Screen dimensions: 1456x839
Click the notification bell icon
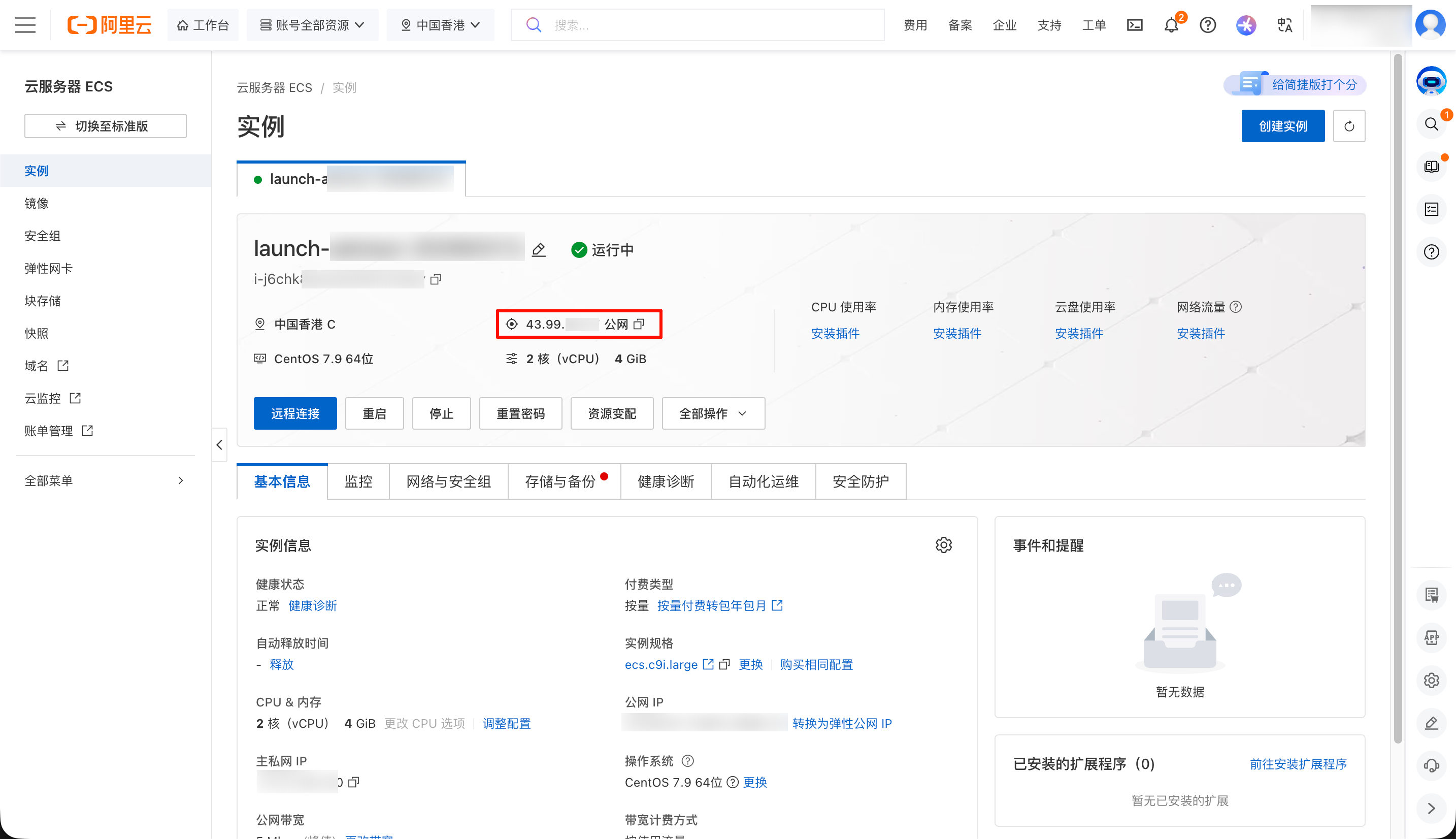[x=1171, y=25]
